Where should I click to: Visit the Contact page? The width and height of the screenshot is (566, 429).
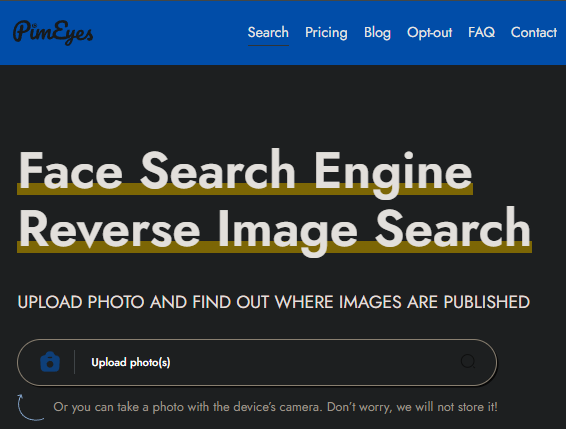(534, 32)
